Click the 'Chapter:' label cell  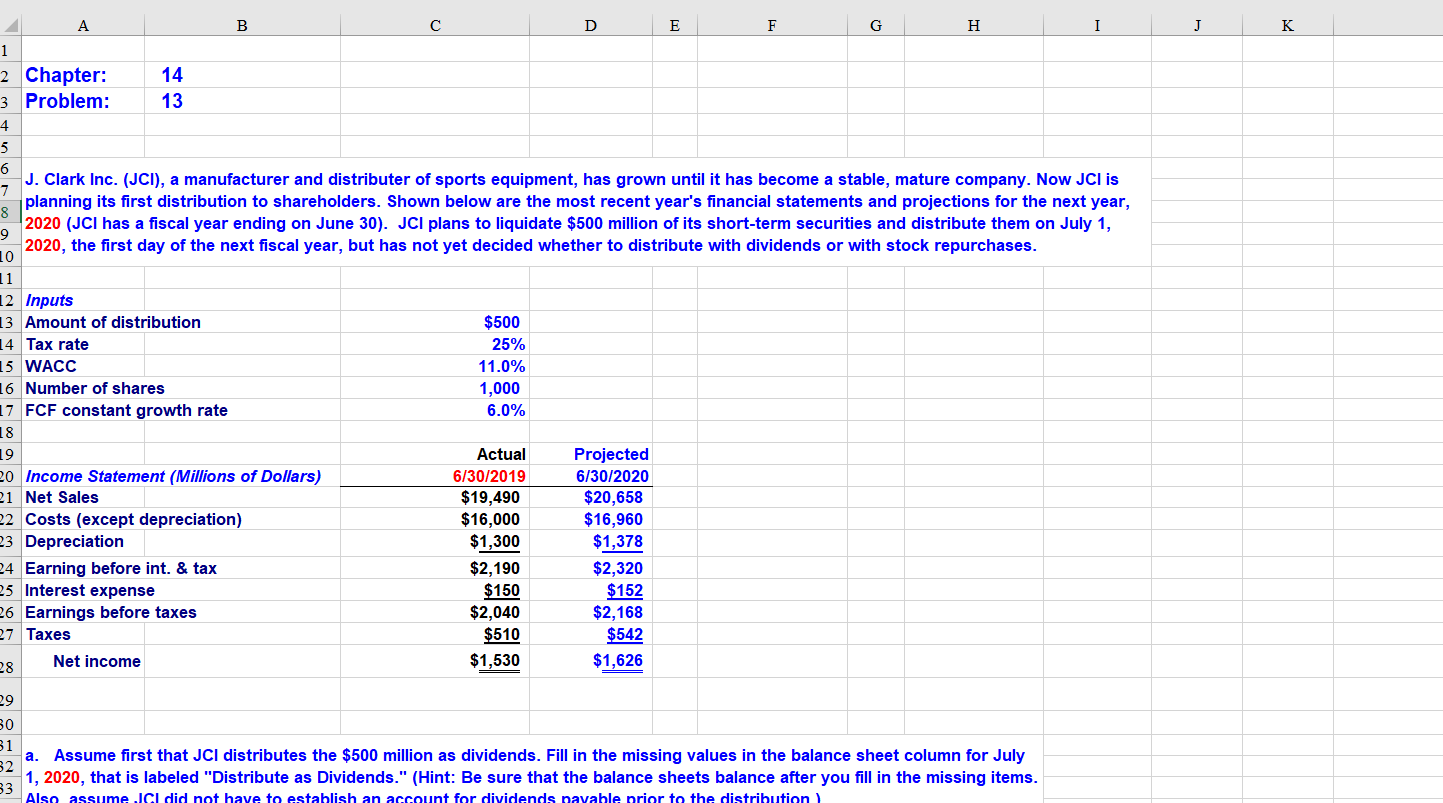click(x=67, y=75)
